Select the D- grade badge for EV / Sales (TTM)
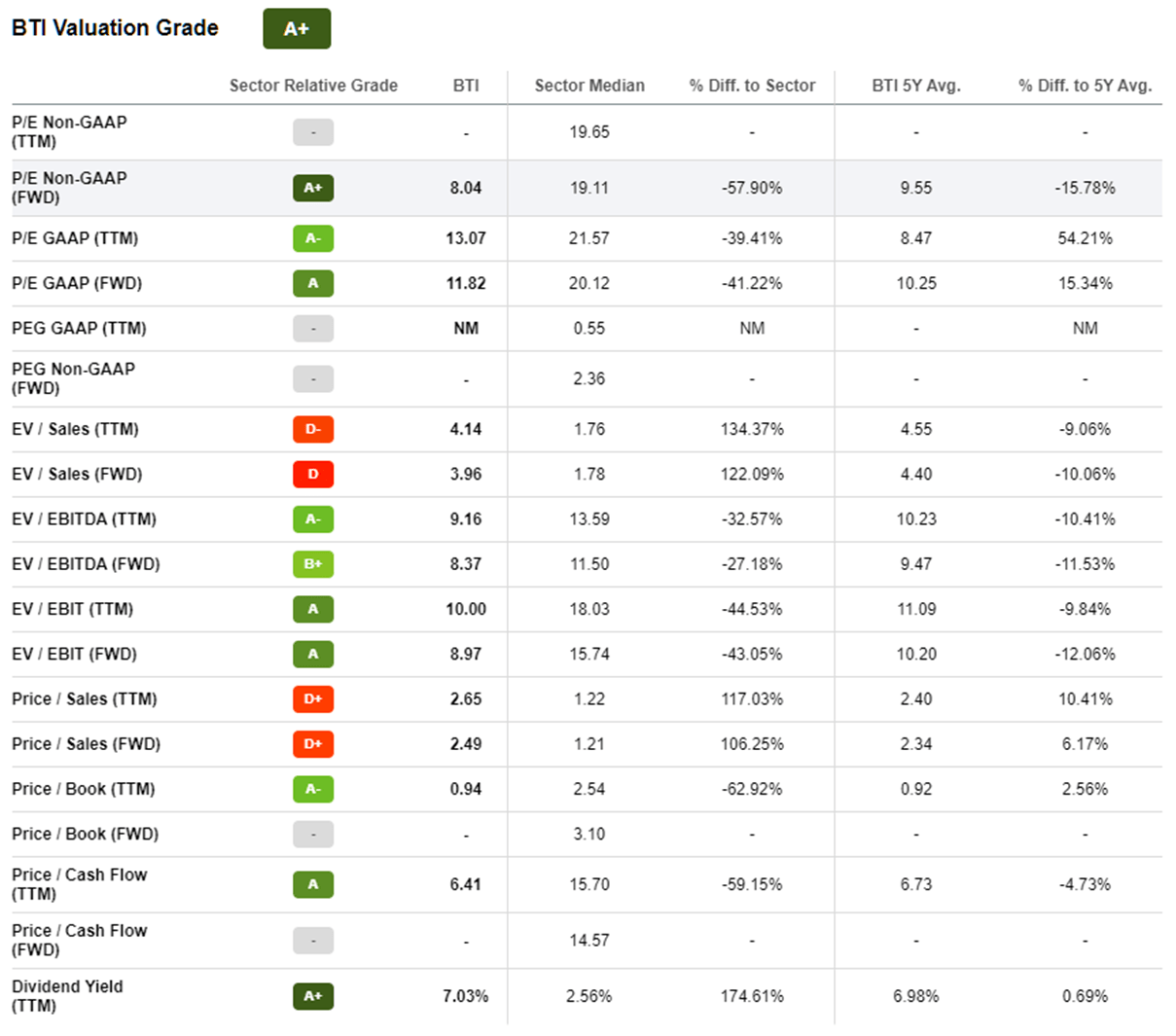Image resolution: width=1176 pixels, height=1036 pixels. [x=313, y=429]
